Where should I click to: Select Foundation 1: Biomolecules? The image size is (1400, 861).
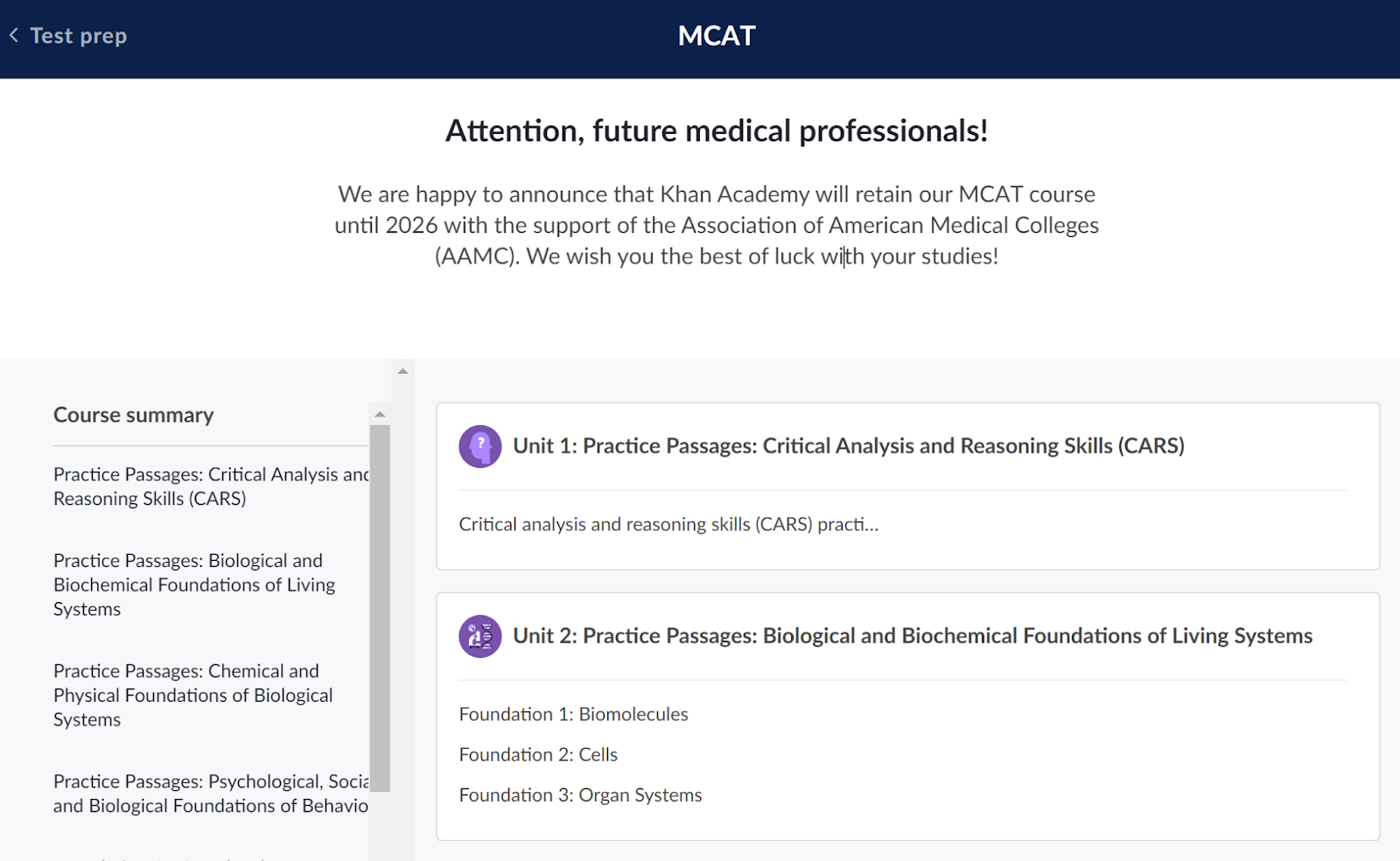point(574,714)
